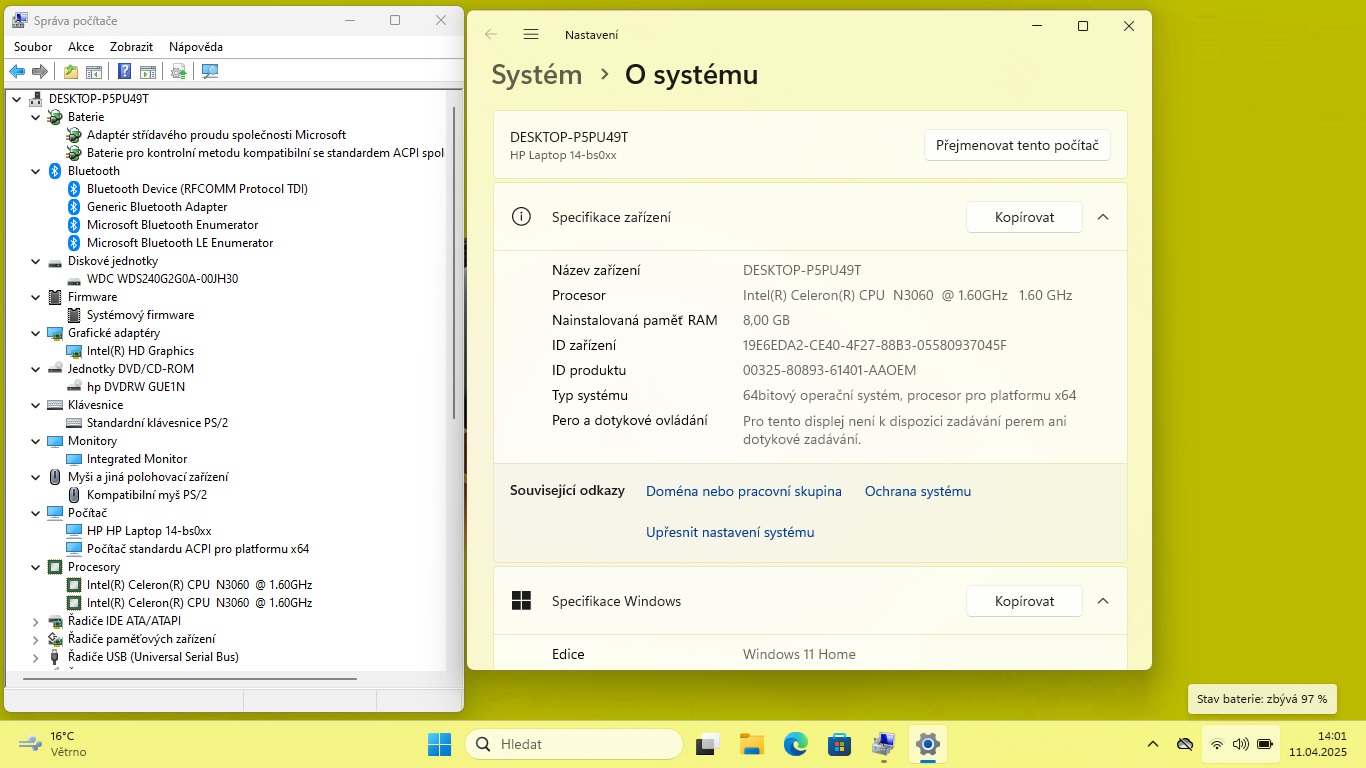Collapse the Specifikace zařízení section chevron

click(x=1103, y=217)
